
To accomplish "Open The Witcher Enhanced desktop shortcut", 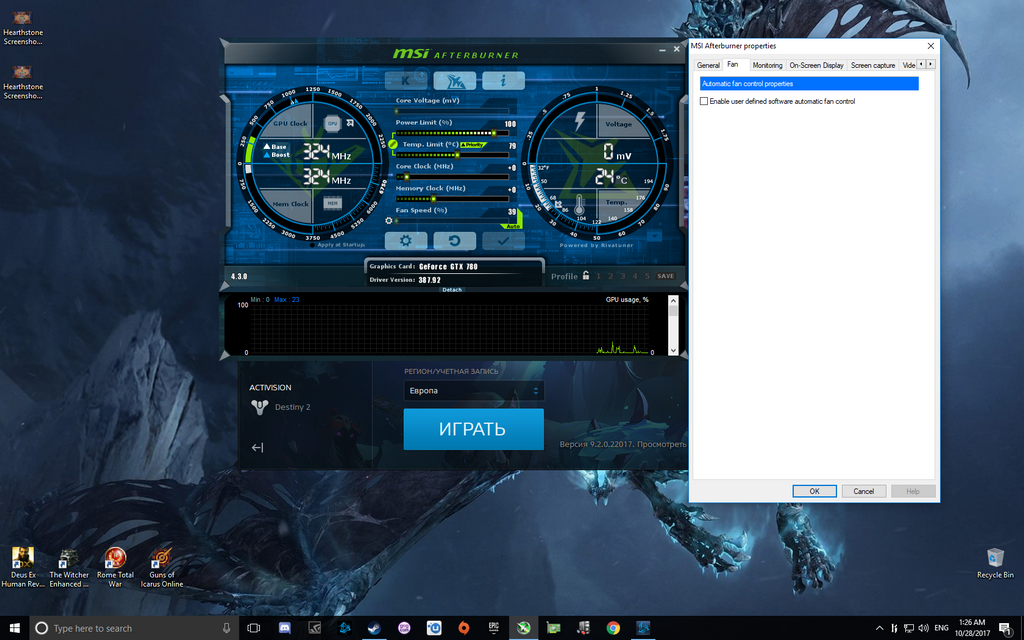I will [x=69, y=568].
